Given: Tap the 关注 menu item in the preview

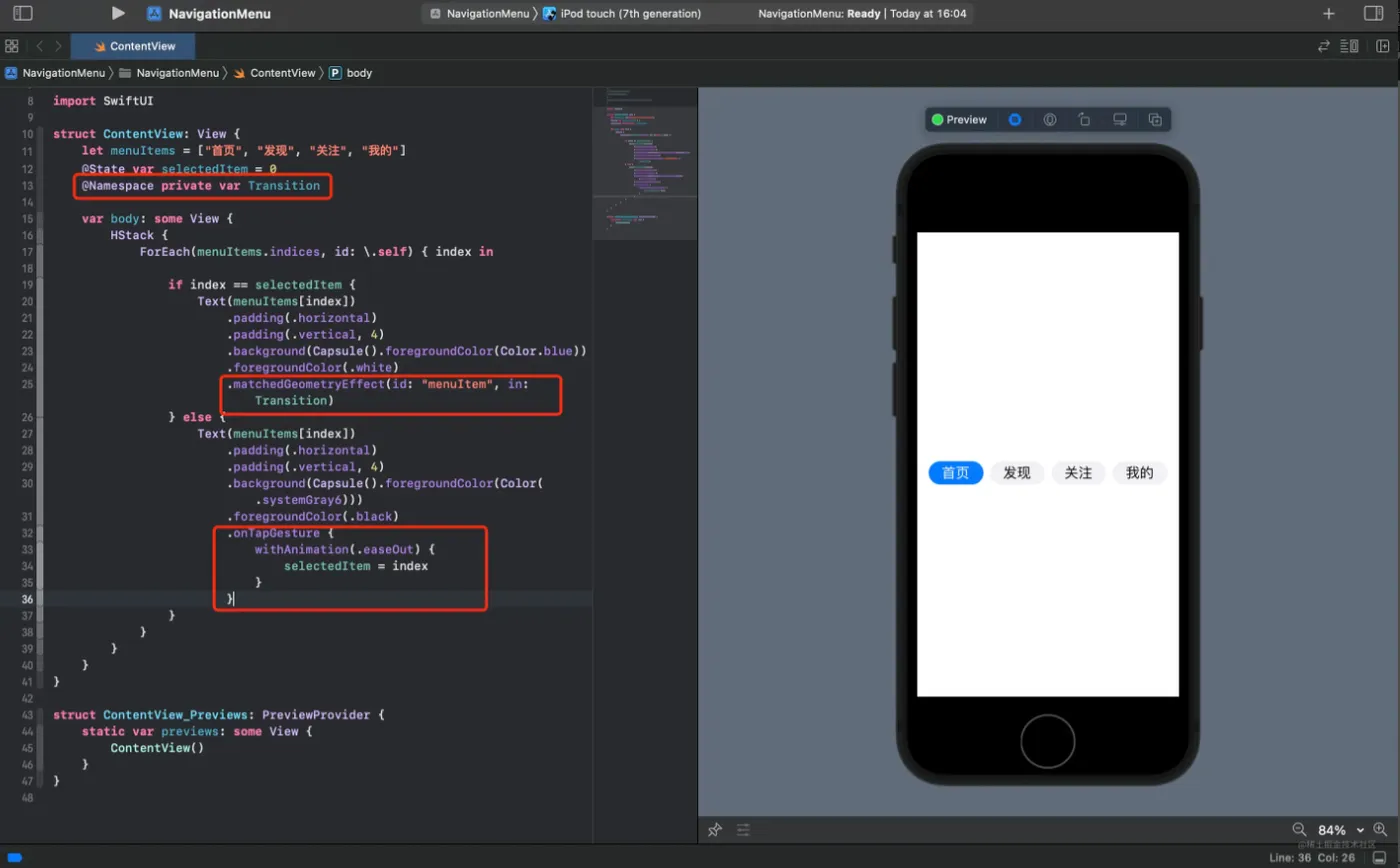Looking at the screenshot, I should point(1078,473).
